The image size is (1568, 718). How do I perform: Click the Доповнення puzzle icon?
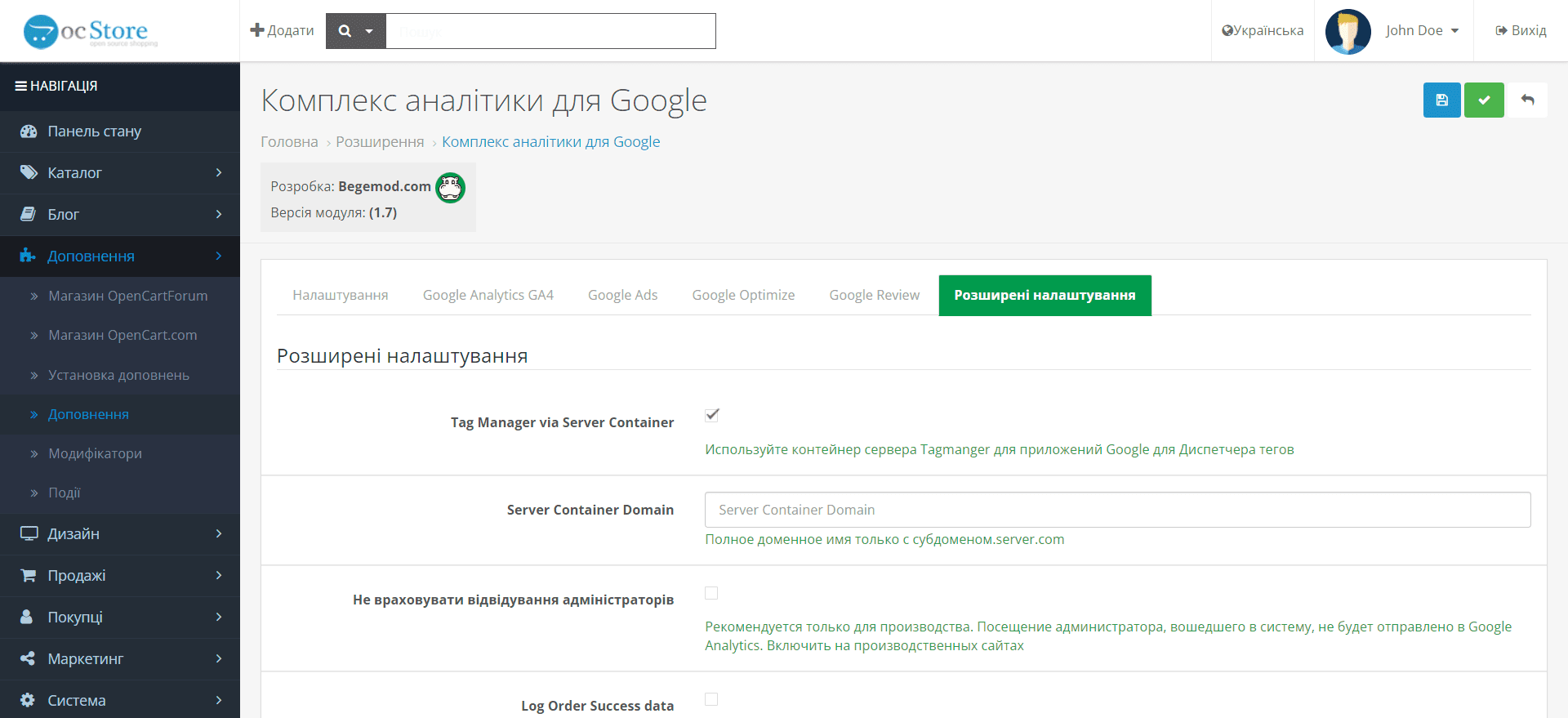28,256
